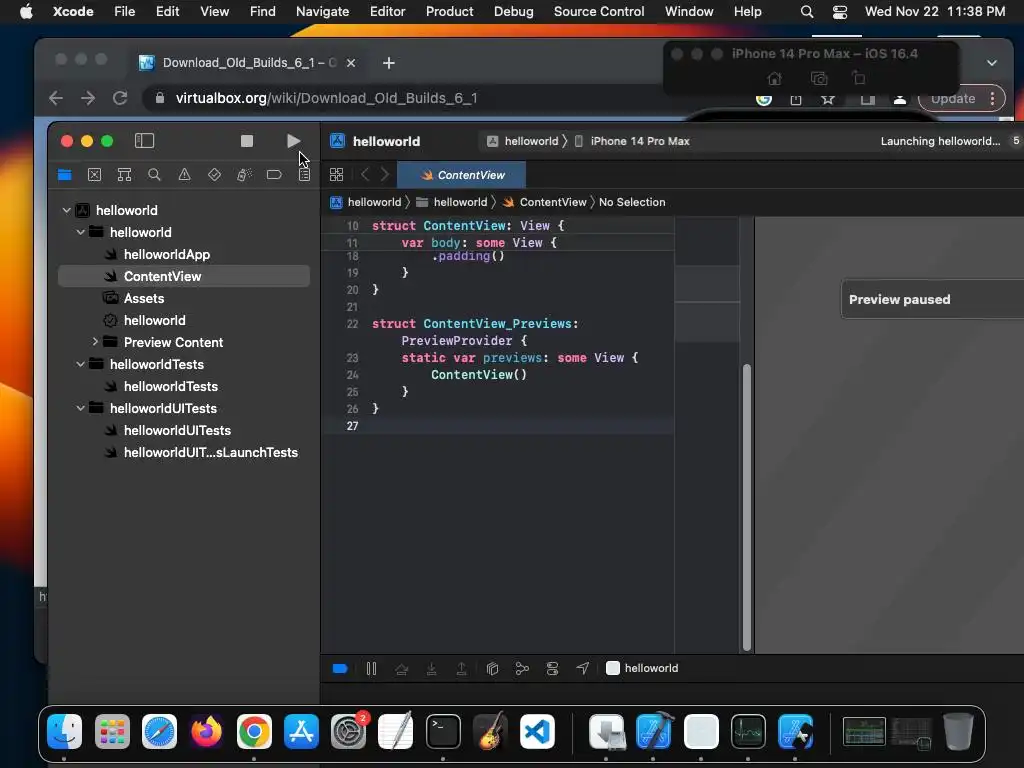This screenshot has width=1024, height=768.
Task: Collapse the helloworld project root
Action: pyautogui.click(x=66, y=210)
